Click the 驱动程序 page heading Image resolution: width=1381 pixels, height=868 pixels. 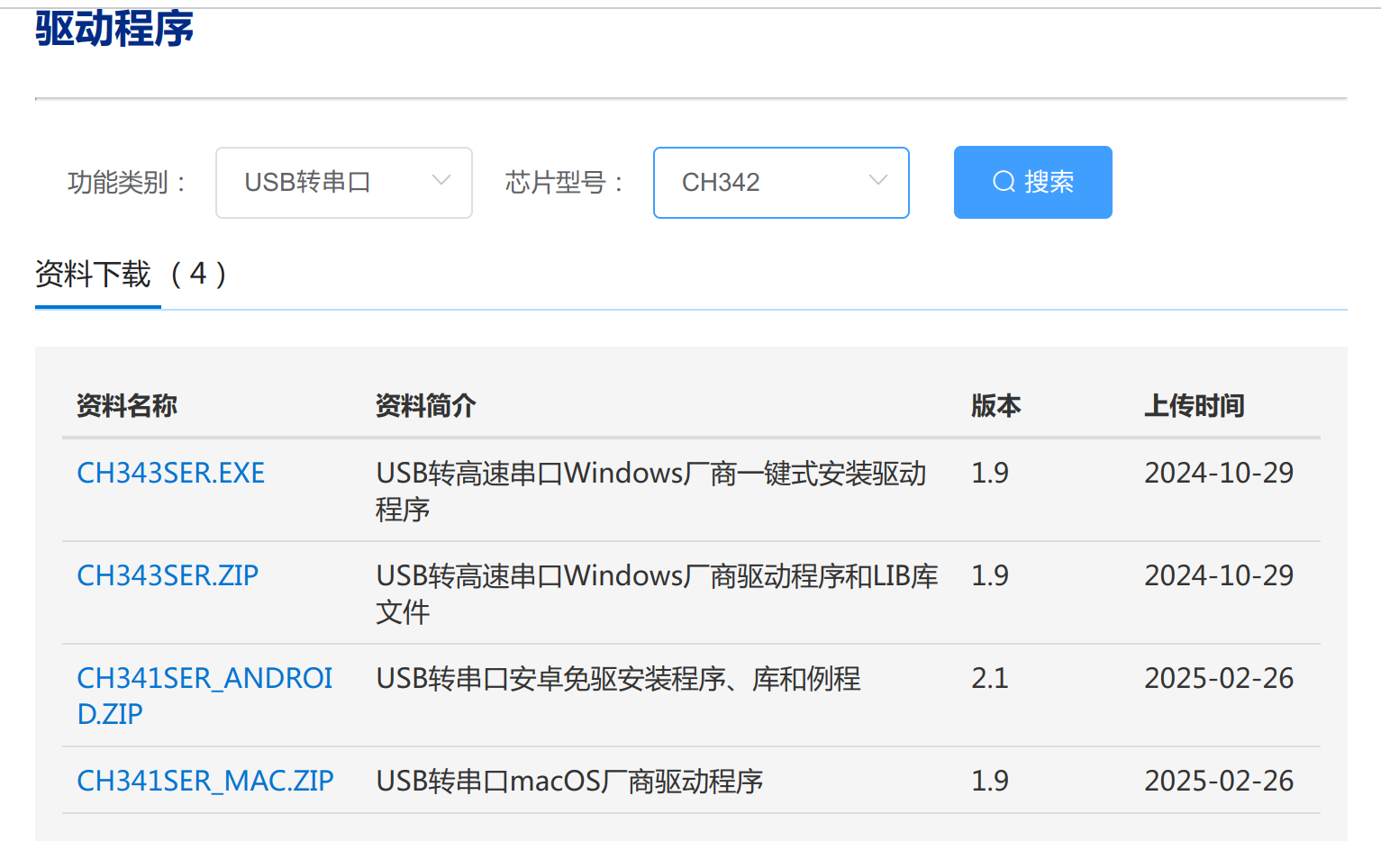point(114,29)
